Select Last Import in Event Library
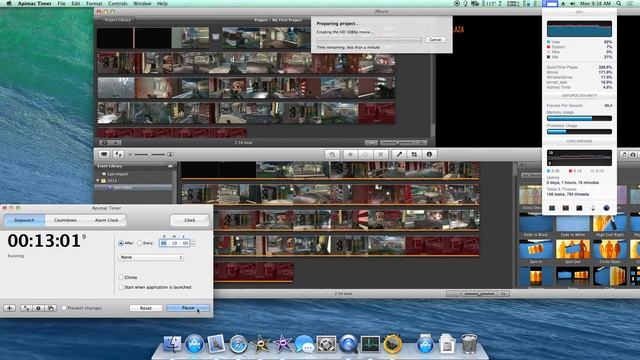The width and height of the screenshot is (640, 360). pos(118,174)
